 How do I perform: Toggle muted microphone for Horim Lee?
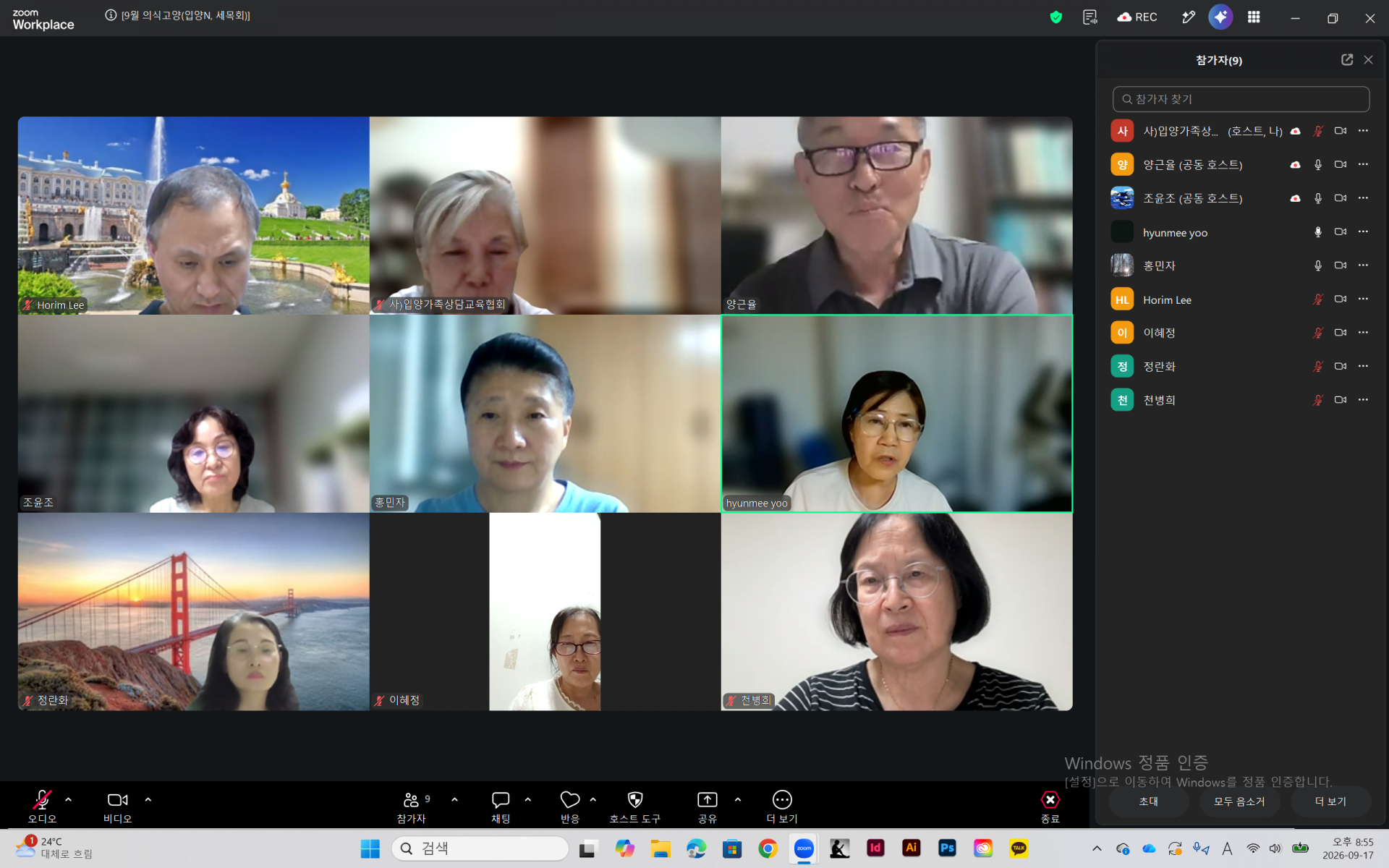(x=1318, y=299)
